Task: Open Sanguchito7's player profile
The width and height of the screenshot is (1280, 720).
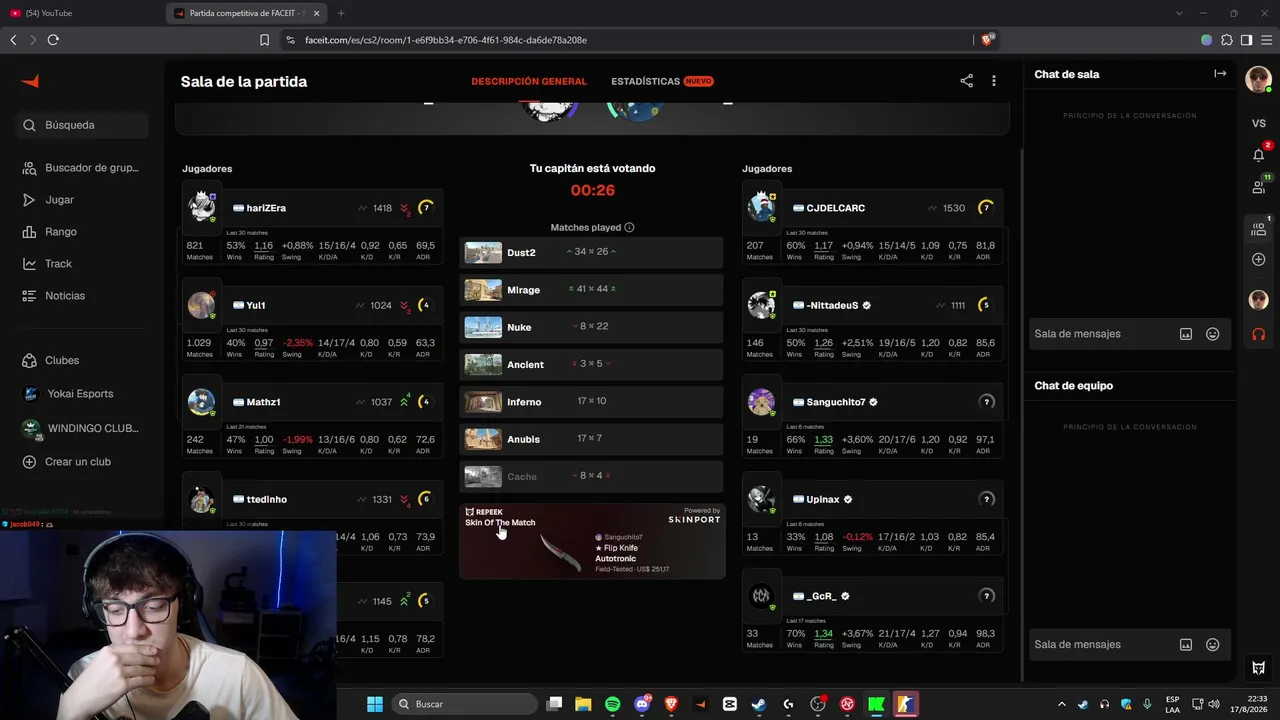Action: pyautogui.click(x=835, y=402)
